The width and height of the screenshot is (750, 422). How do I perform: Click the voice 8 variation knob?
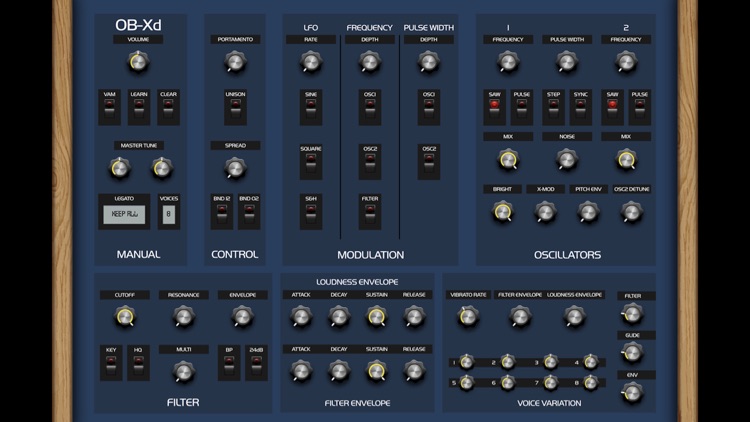click(591, 382)
